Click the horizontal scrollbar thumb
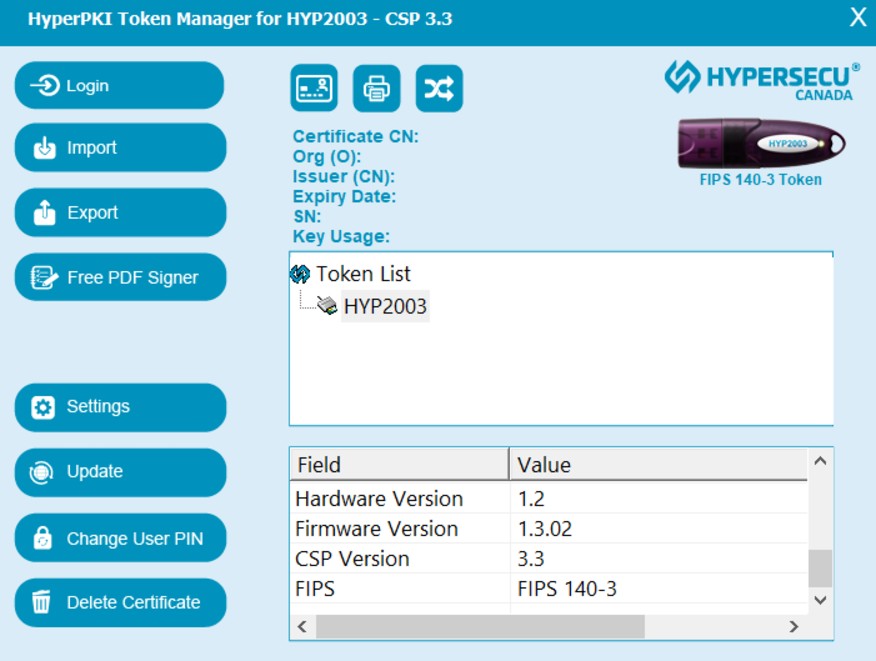Screen dimensions: 876x661 click(480, 626)
